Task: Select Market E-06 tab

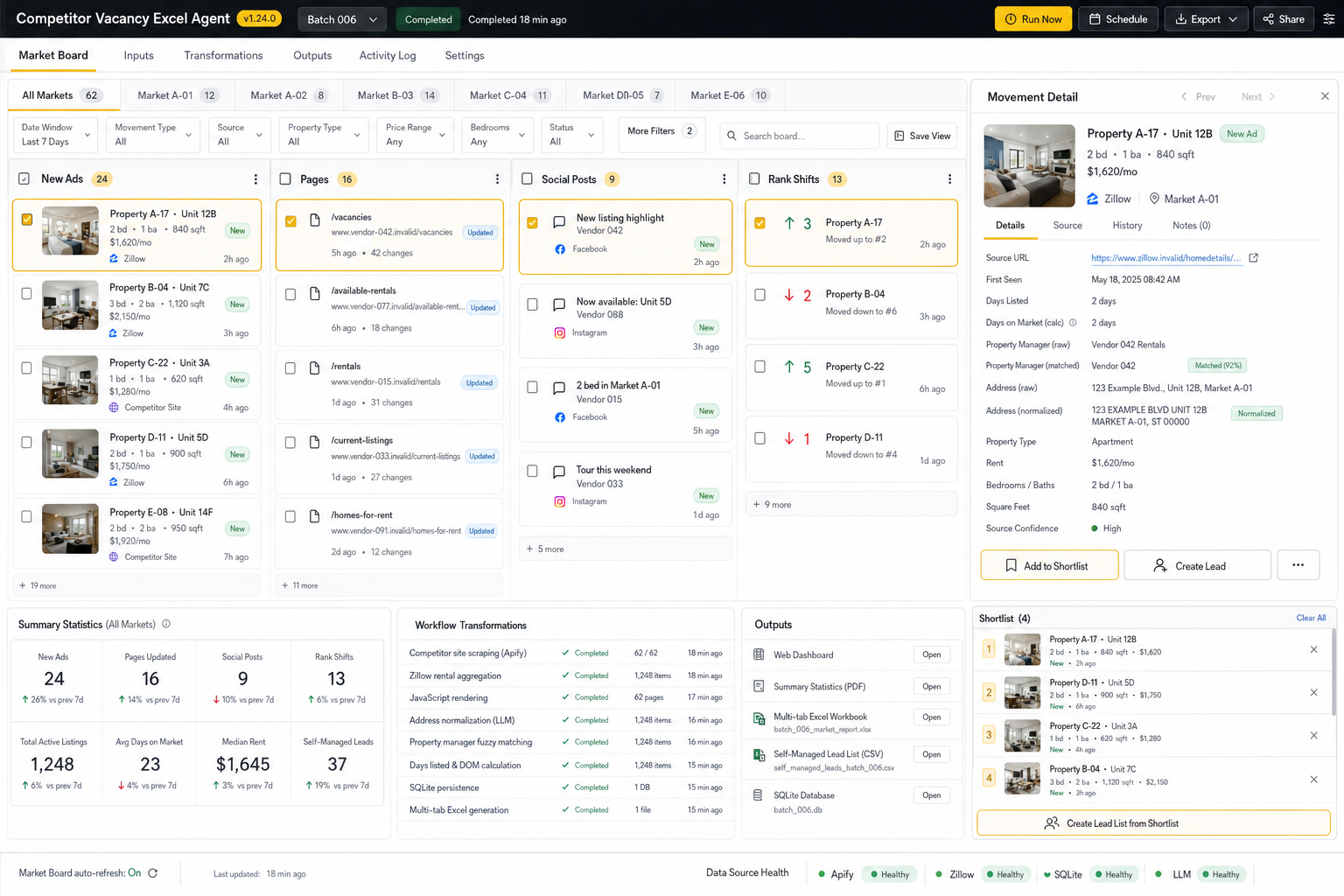Action: (730, 95)
